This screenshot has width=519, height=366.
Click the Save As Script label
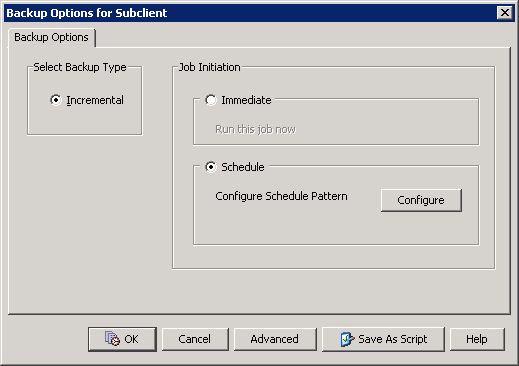(x=392, y=339)
